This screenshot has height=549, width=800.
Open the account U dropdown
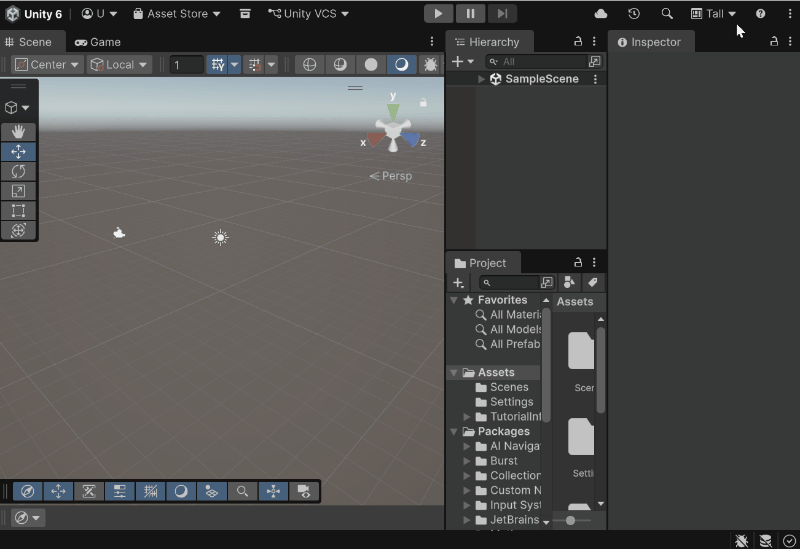click(99, 14)
